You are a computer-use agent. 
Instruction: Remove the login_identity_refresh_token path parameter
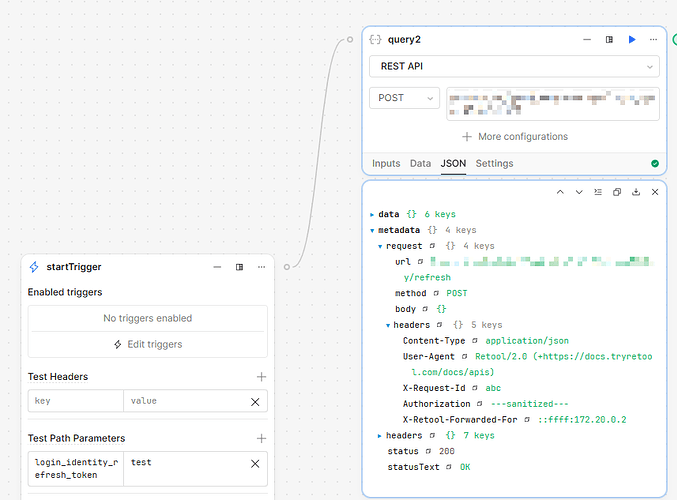(255, 464)
